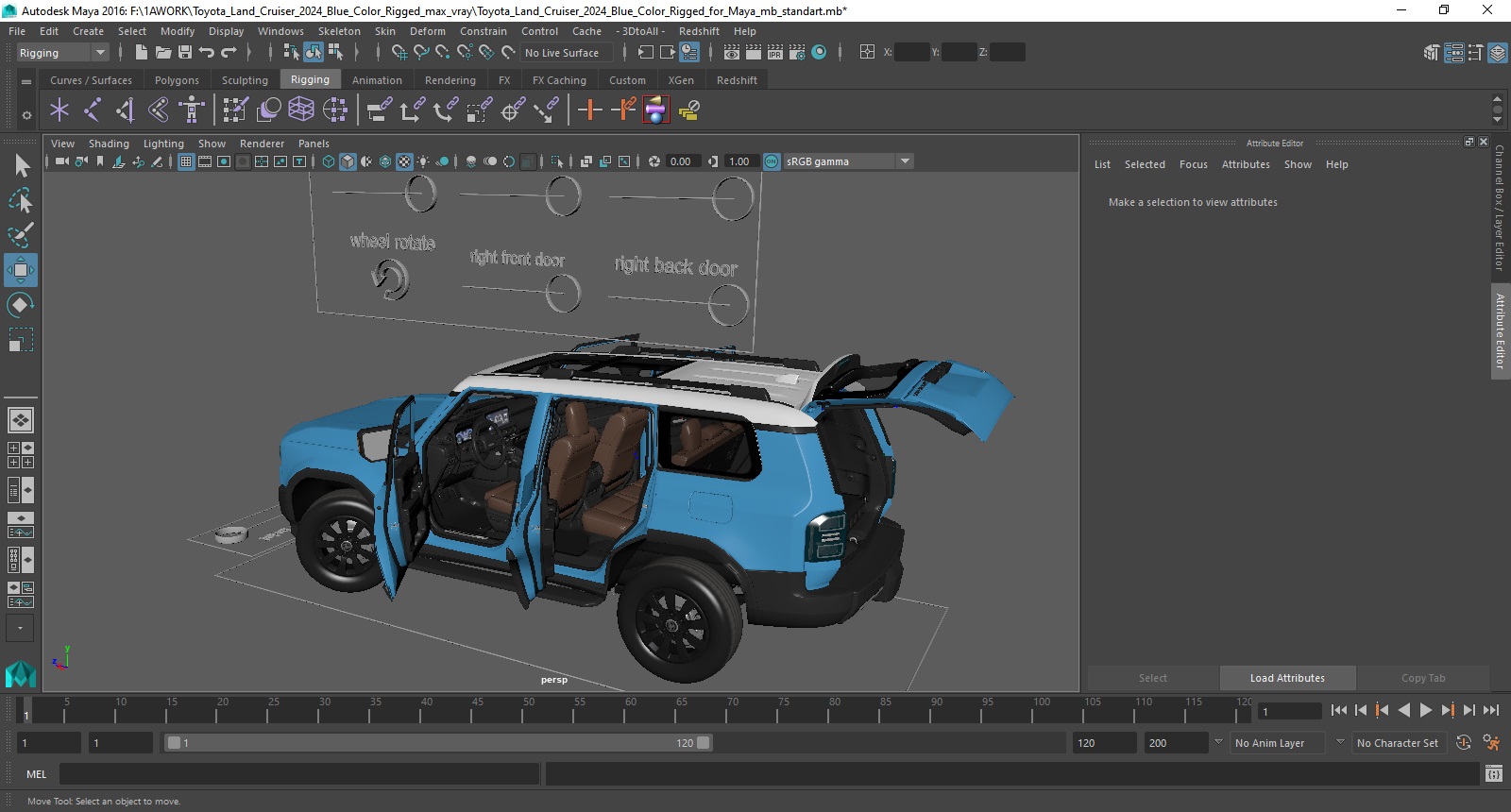Toggle use all lights icon in viewport
Screen dimensions: 1511x812
click(x=423, y=161)
